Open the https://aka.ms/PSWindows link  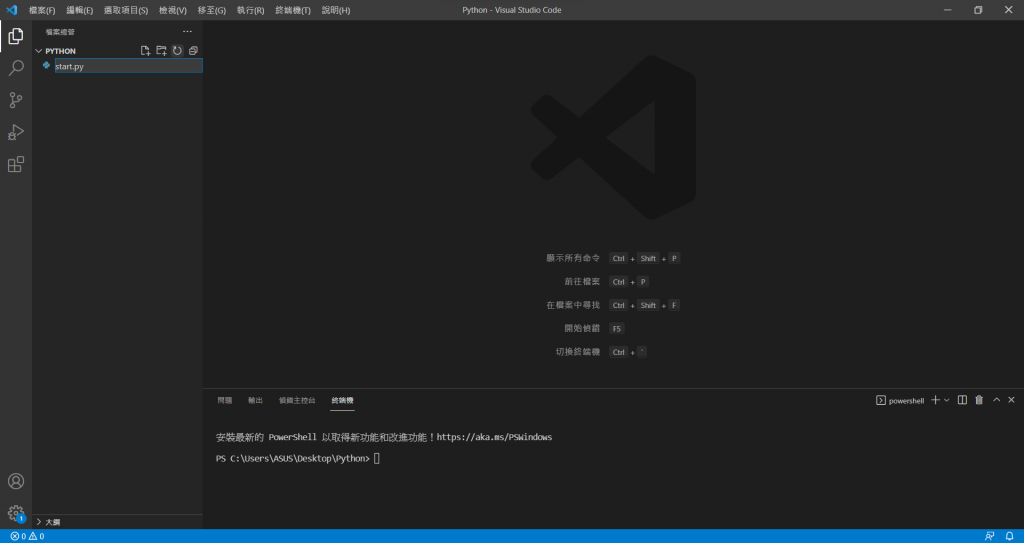494,437
